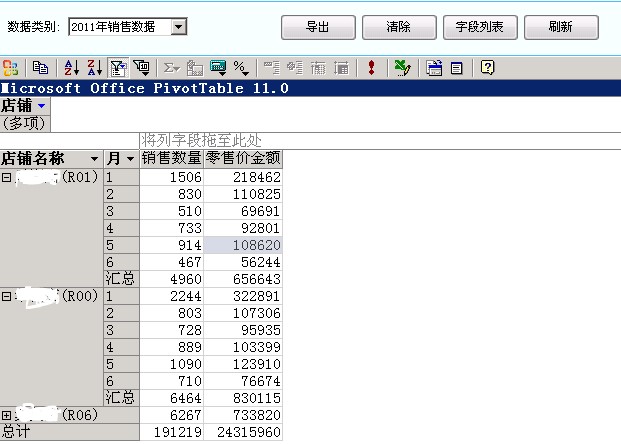This screenshot has height=444, width=621.
Task: Select cell value 107306
Action: [x=243, y=313]
